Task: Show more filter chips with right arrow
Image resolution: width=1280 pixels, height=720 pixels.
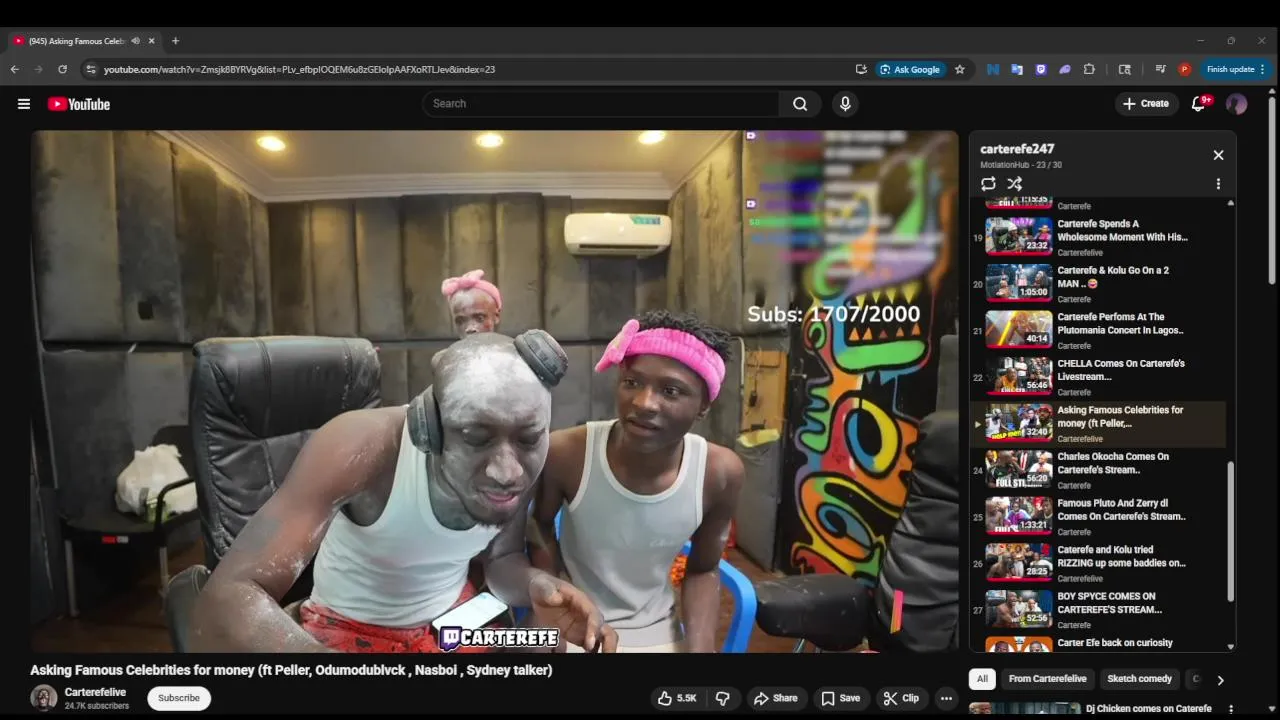Action: pos(1220,680)
